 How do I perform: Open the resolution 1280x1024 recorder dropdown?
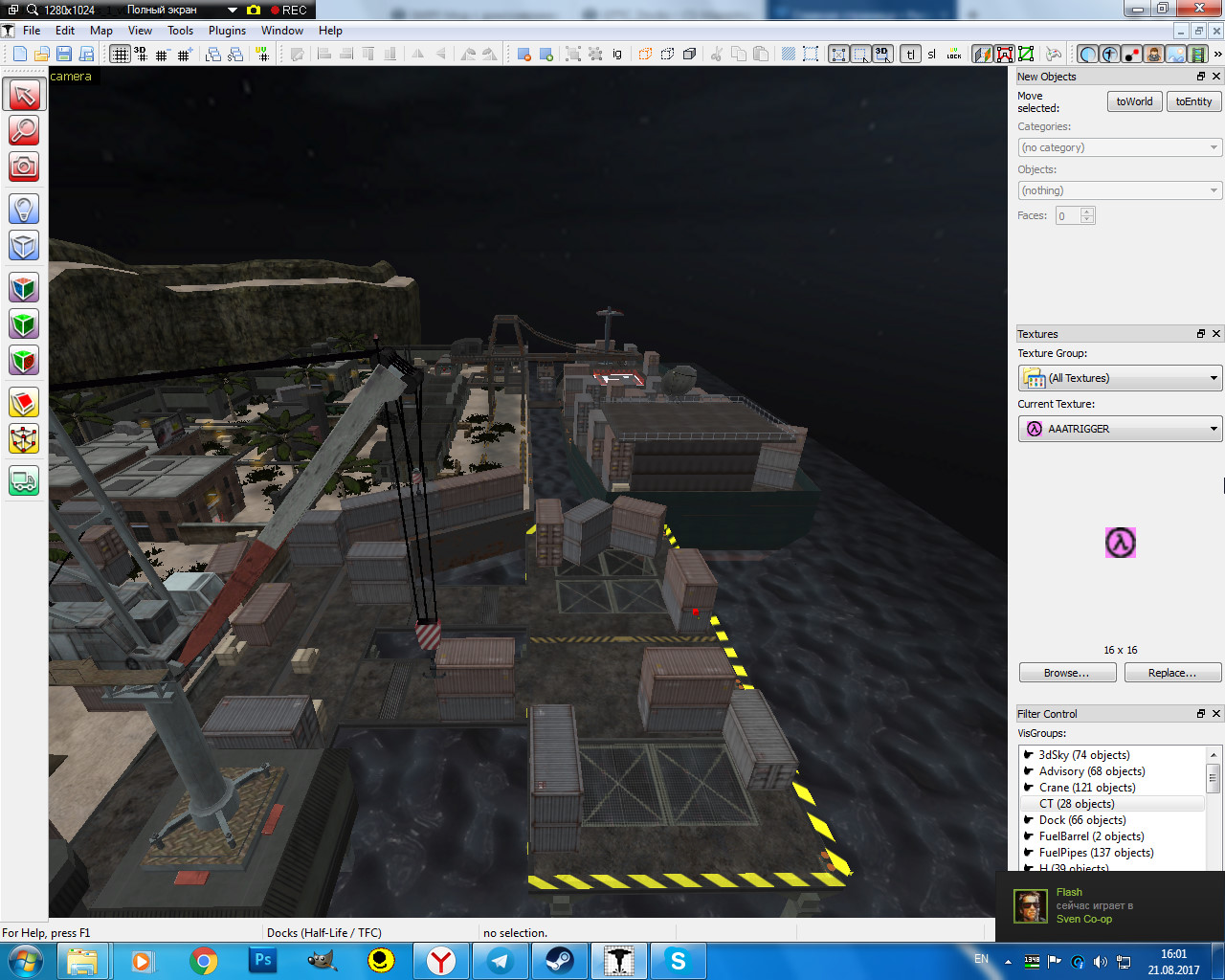pyautogui.click(x=232, y=10)
